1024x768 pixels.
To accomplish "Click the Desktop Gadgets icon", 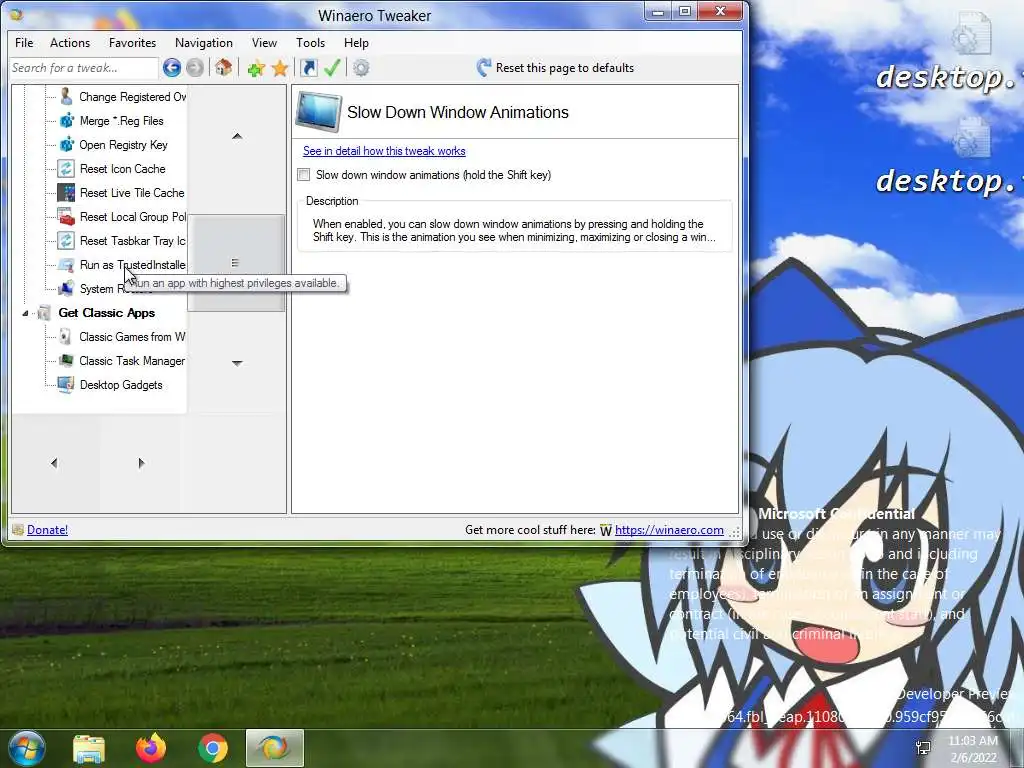I will click(x=66, y=385).
